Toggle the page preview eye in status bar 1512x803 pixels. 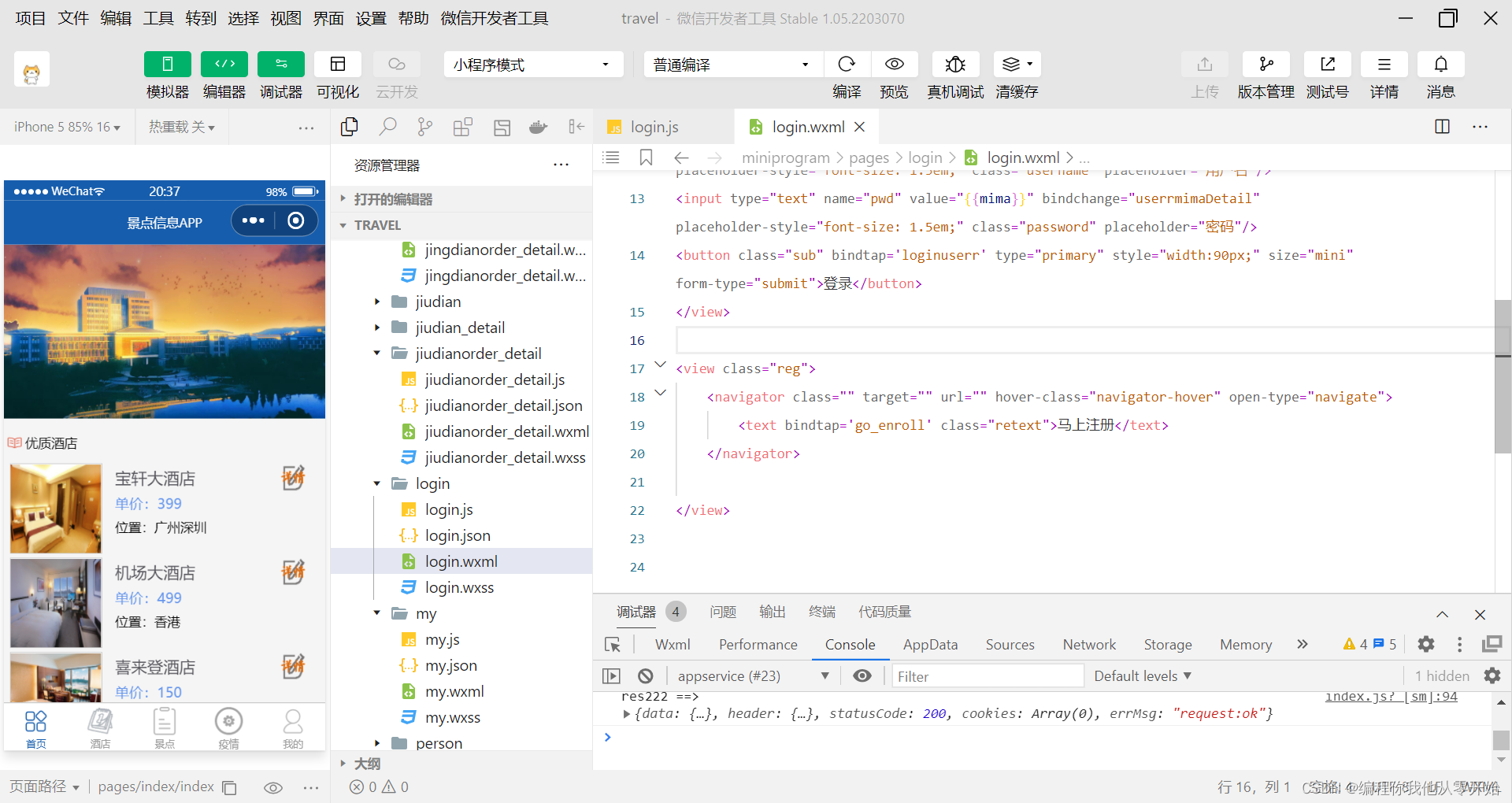[x=273, y=787]
